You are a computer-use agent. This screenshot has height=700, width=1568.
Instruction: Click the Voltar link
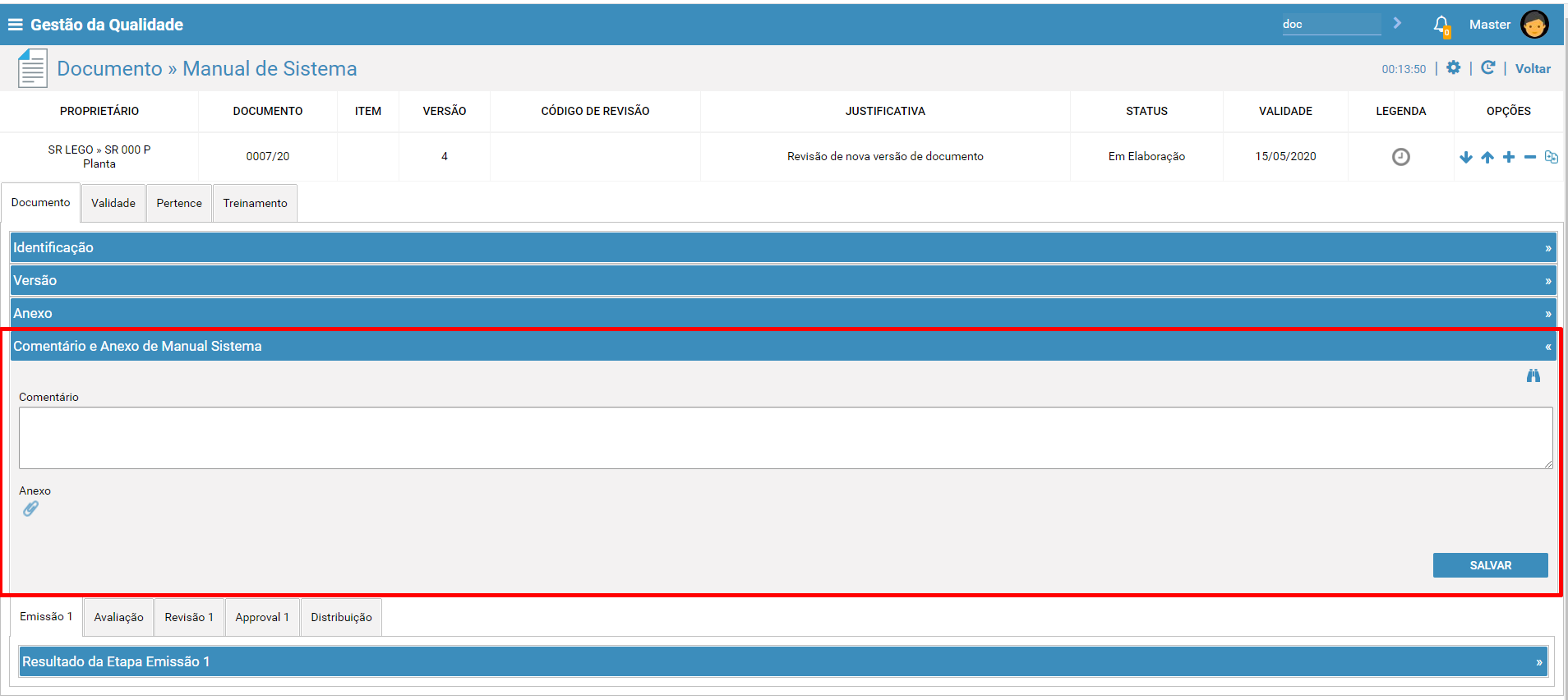pos(1533,69)
